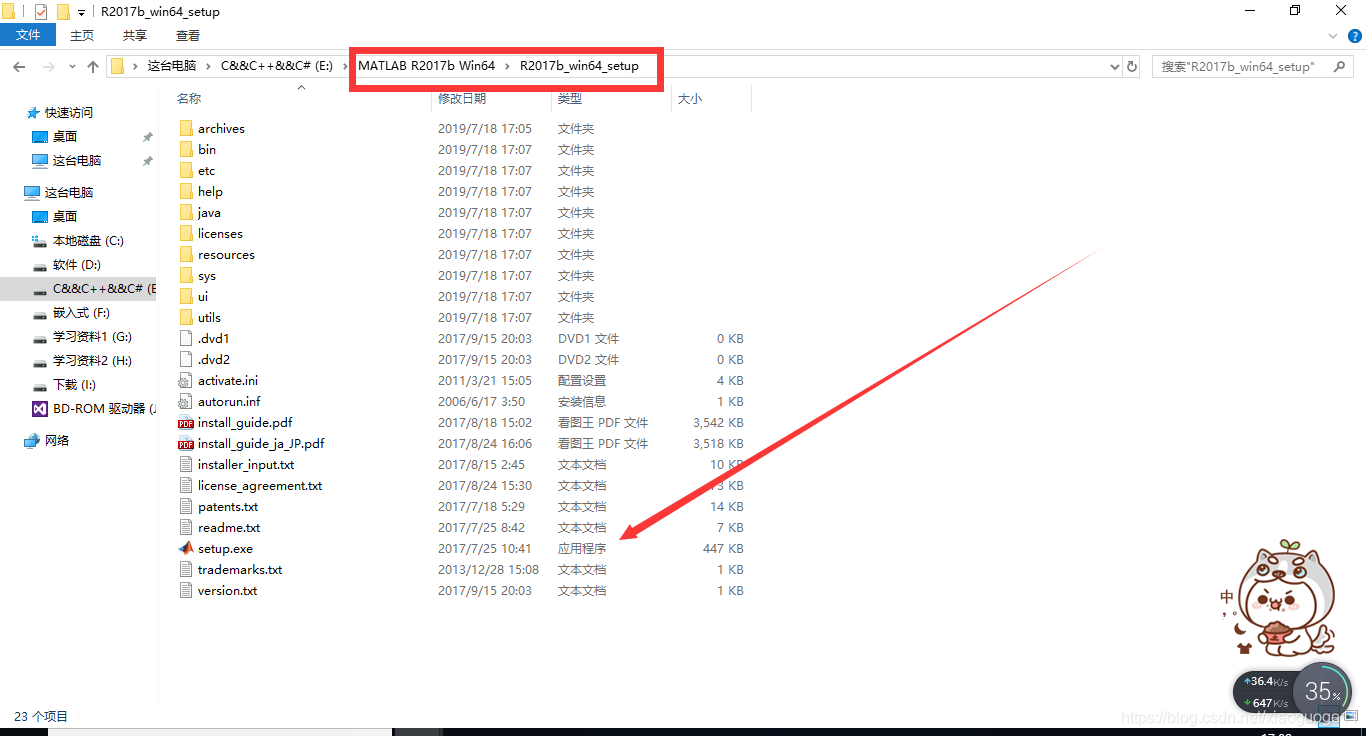Open the 文件 menu

pyautogui.click(x=28, y=35)
